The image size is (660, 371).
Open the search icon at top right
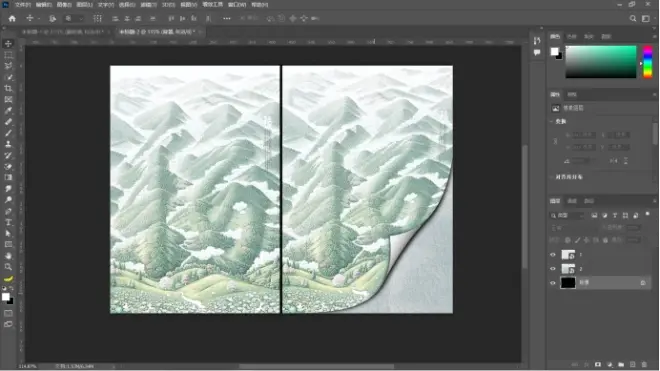(633, 19)
